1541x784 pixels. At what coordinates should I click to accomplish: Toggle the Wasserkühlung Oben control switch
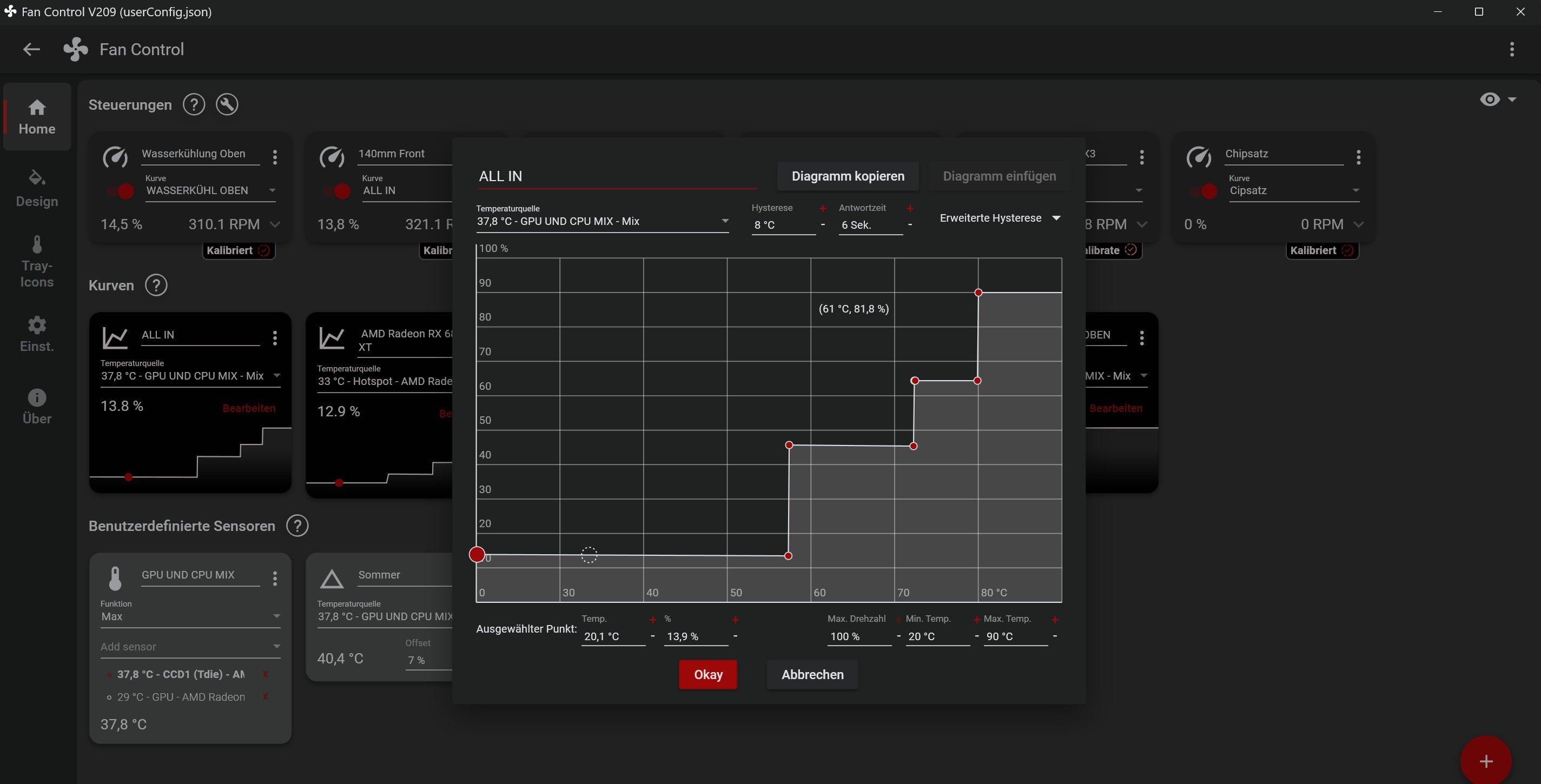(x=121, y=191)
